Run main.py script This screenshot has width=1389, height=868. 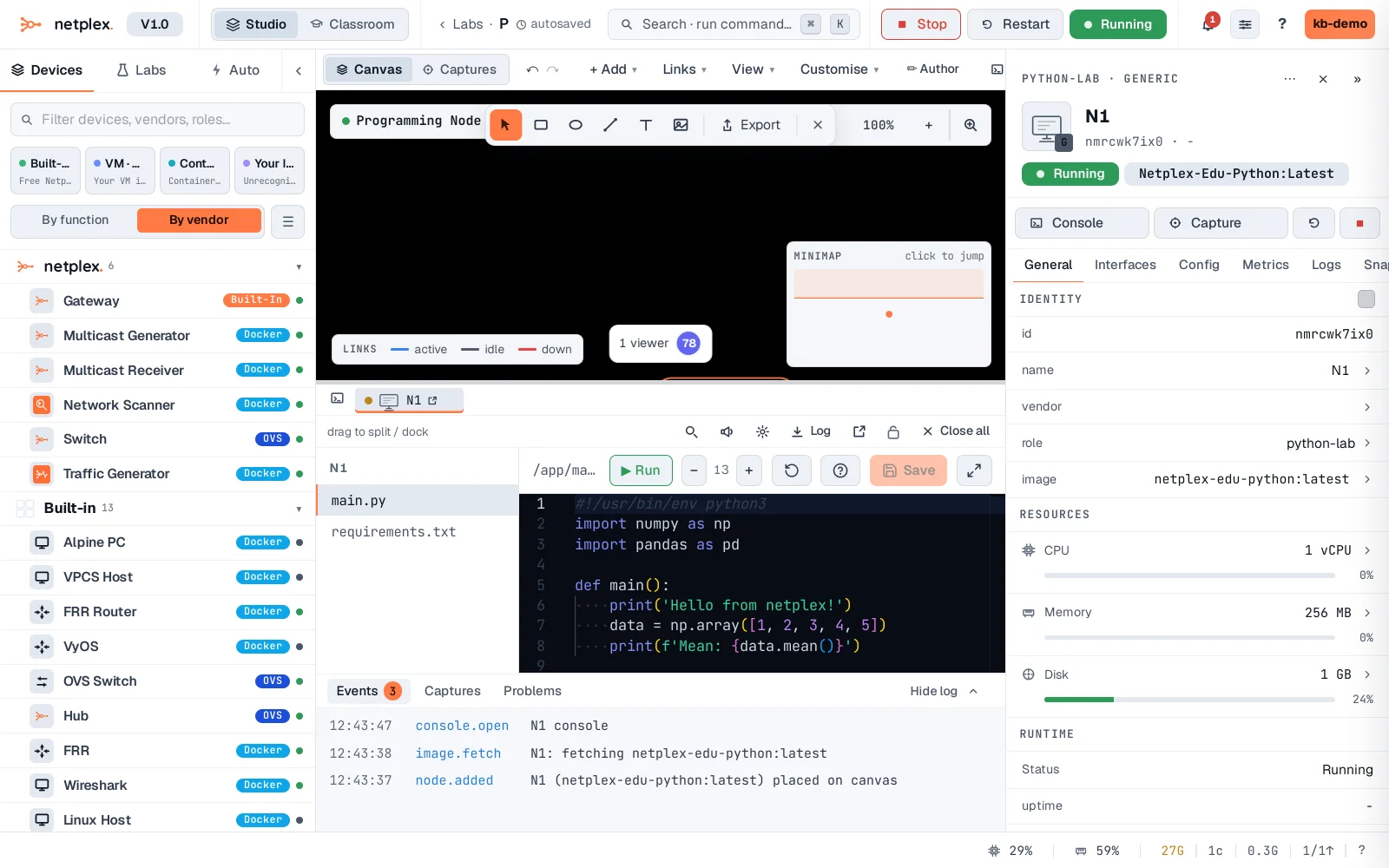(641, 470)
